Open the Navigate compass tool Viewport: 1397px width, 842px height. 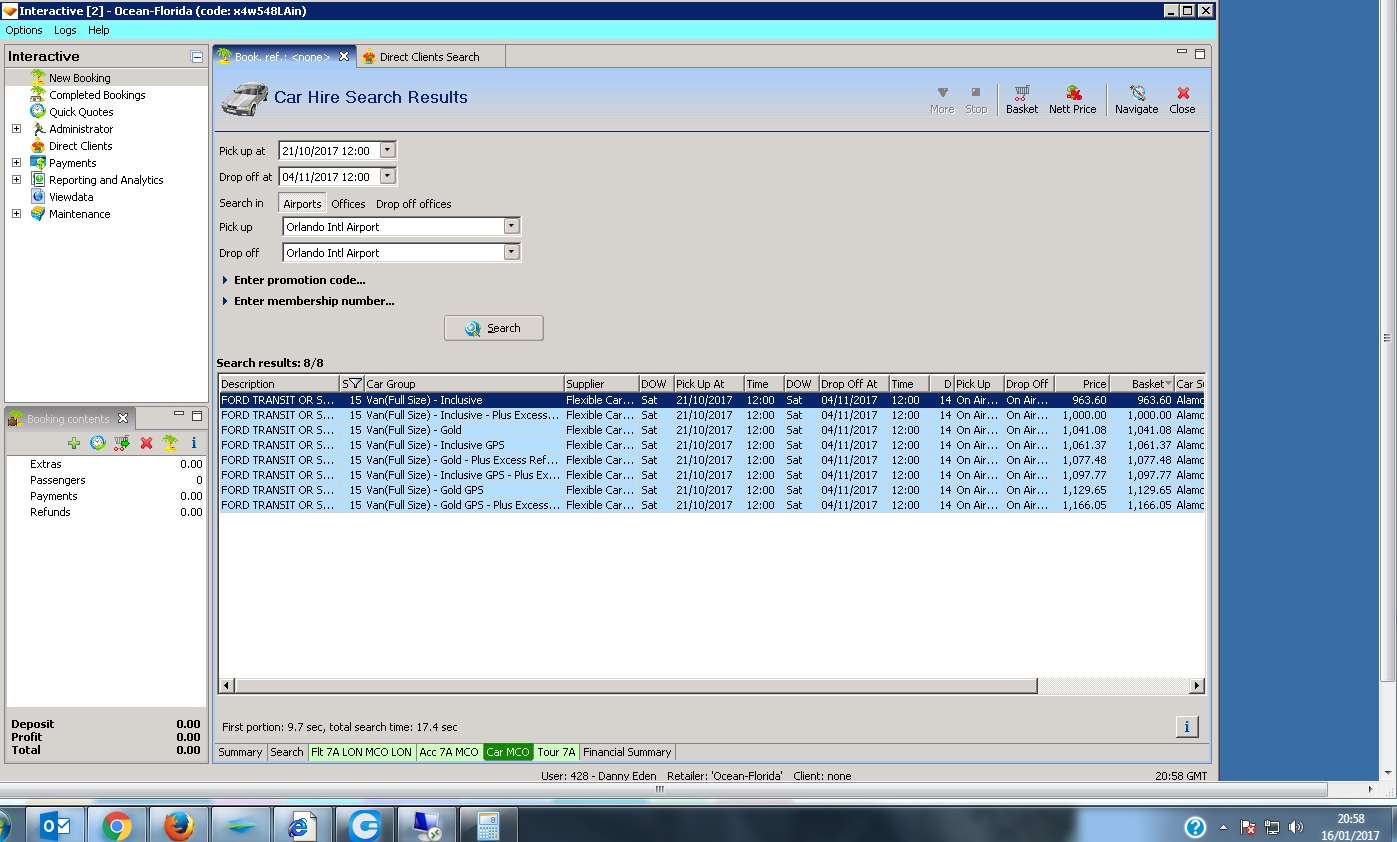(x=1136, y=99)
